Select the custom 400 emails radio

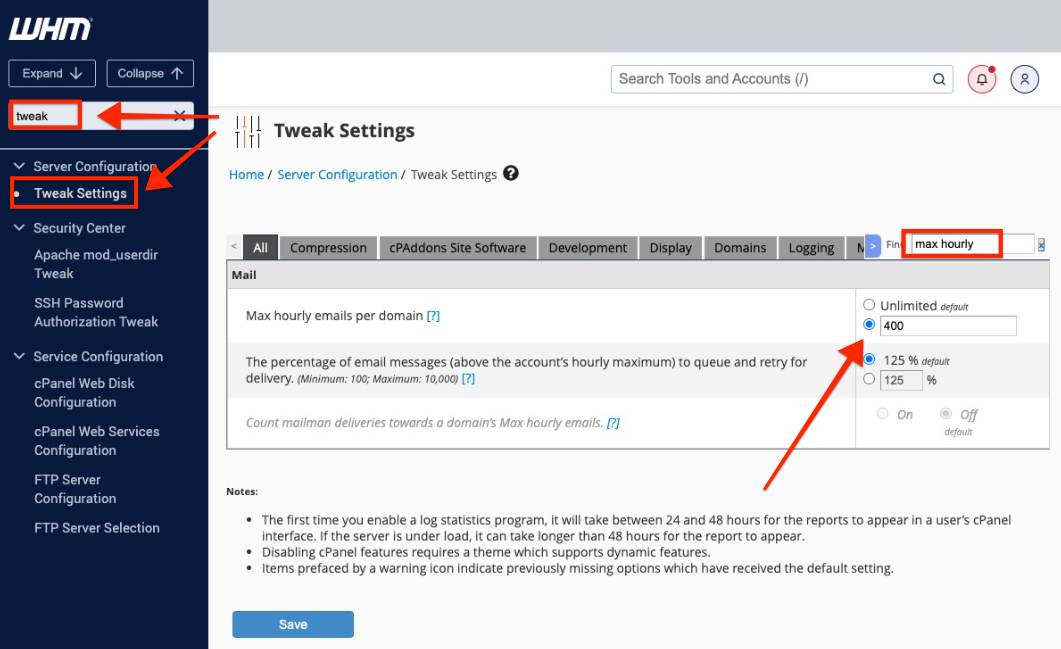coord(869,324)
